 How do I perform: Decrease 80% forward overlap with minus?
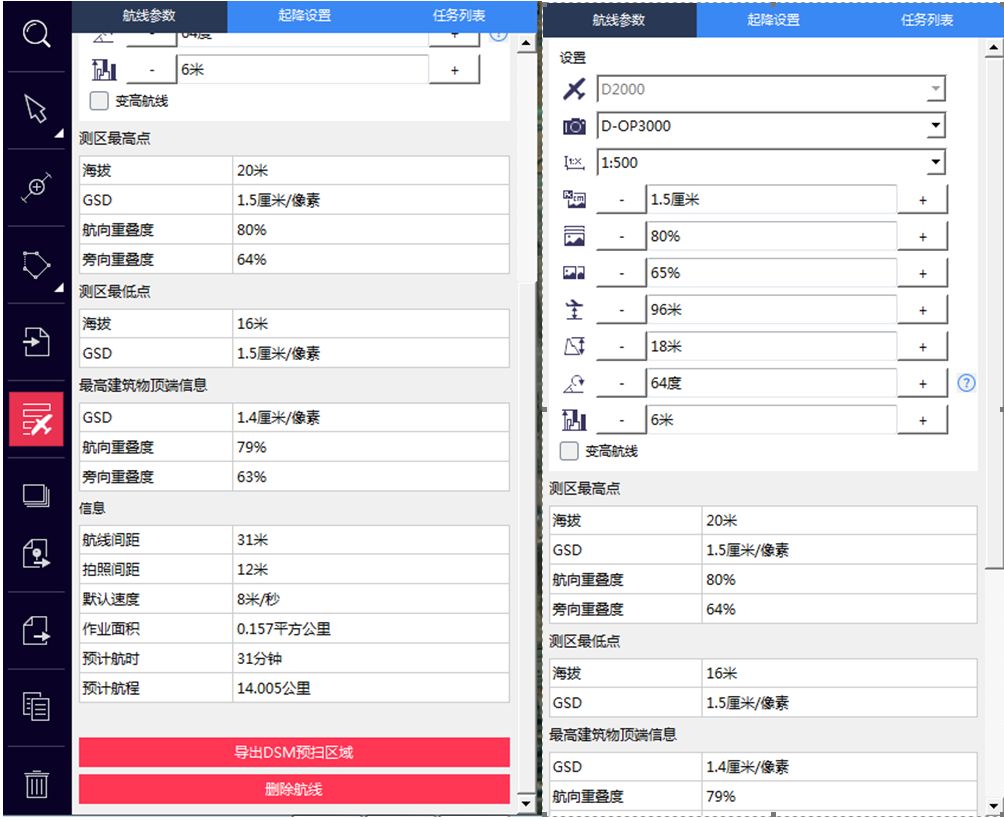[x=621, y=236]
